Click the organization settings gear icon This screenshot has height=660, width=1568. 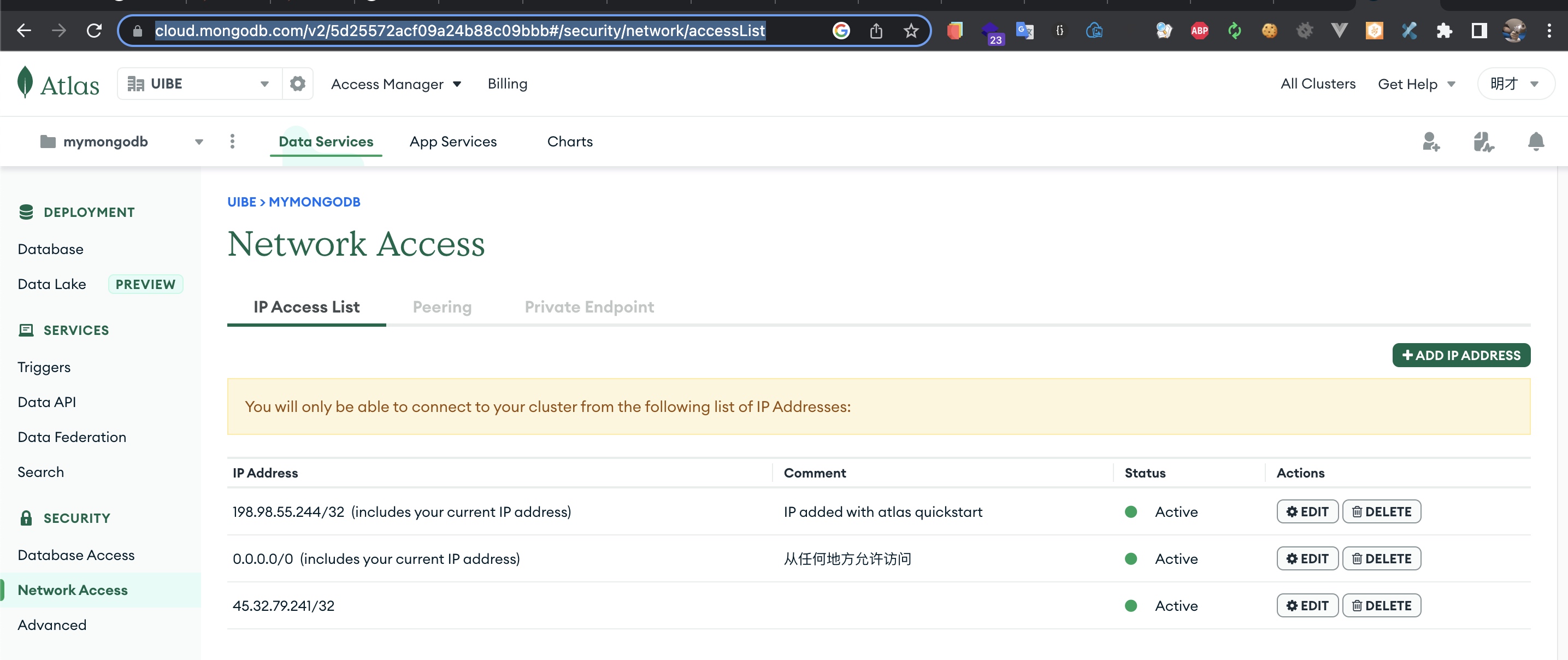[297, 84]
